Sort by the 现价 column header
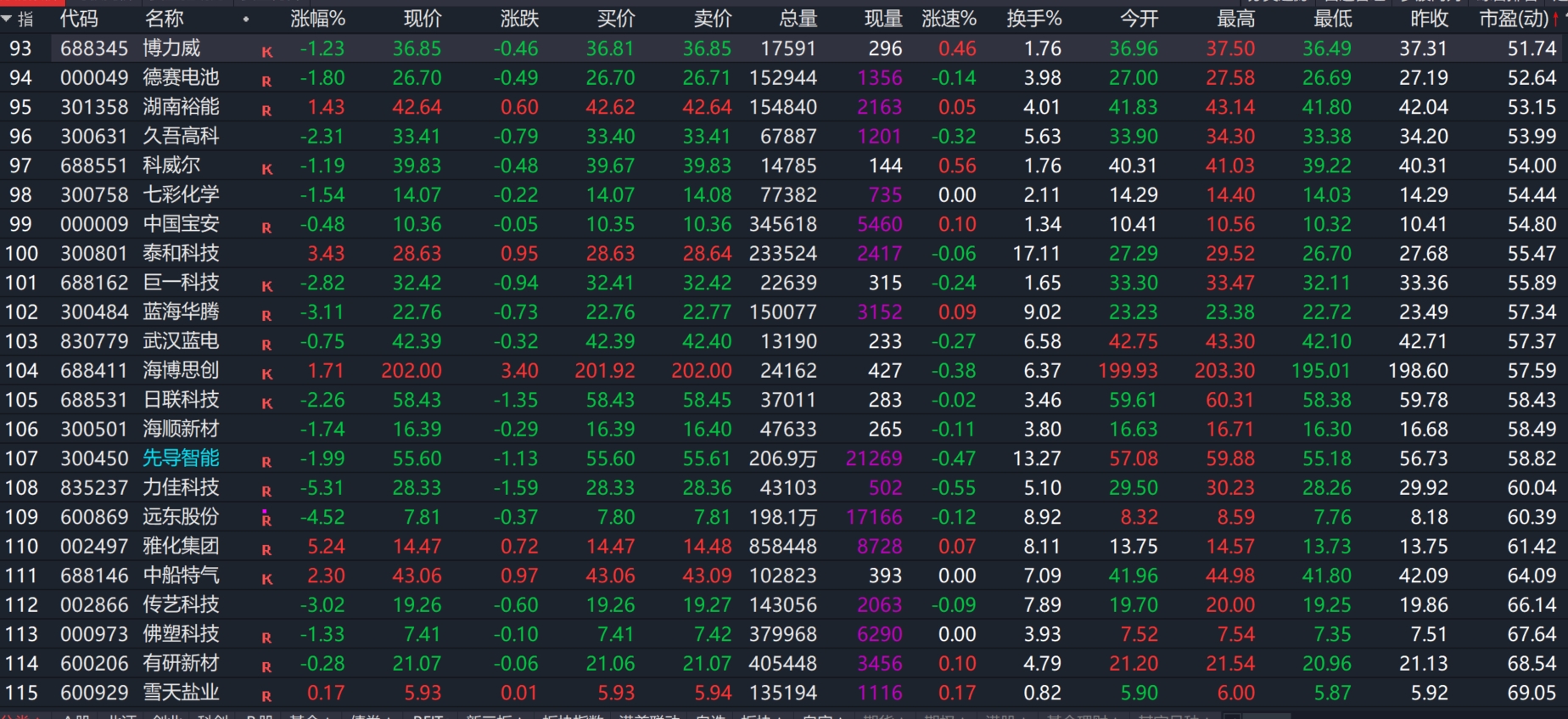 click(x=423, y=19)
